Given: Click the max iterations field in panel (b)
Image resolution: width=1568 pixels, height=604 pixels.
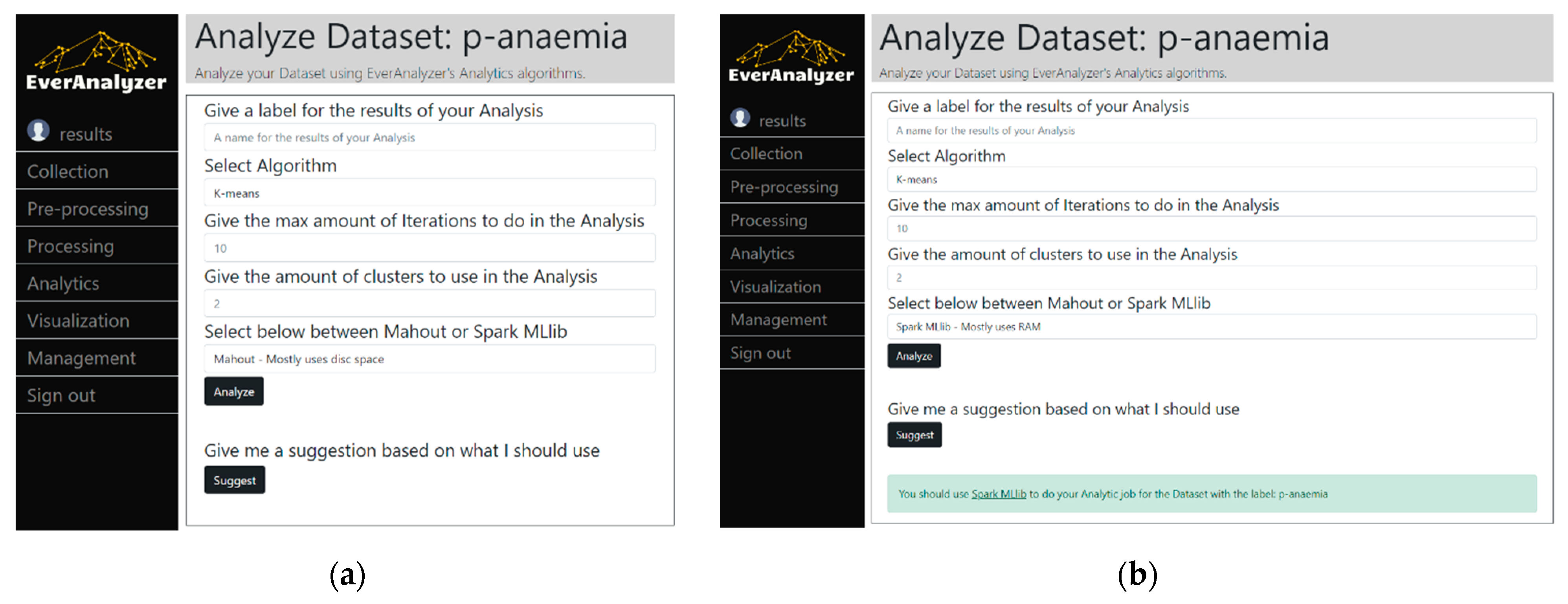Looking at the screenshot, I should click(1211, 229).
